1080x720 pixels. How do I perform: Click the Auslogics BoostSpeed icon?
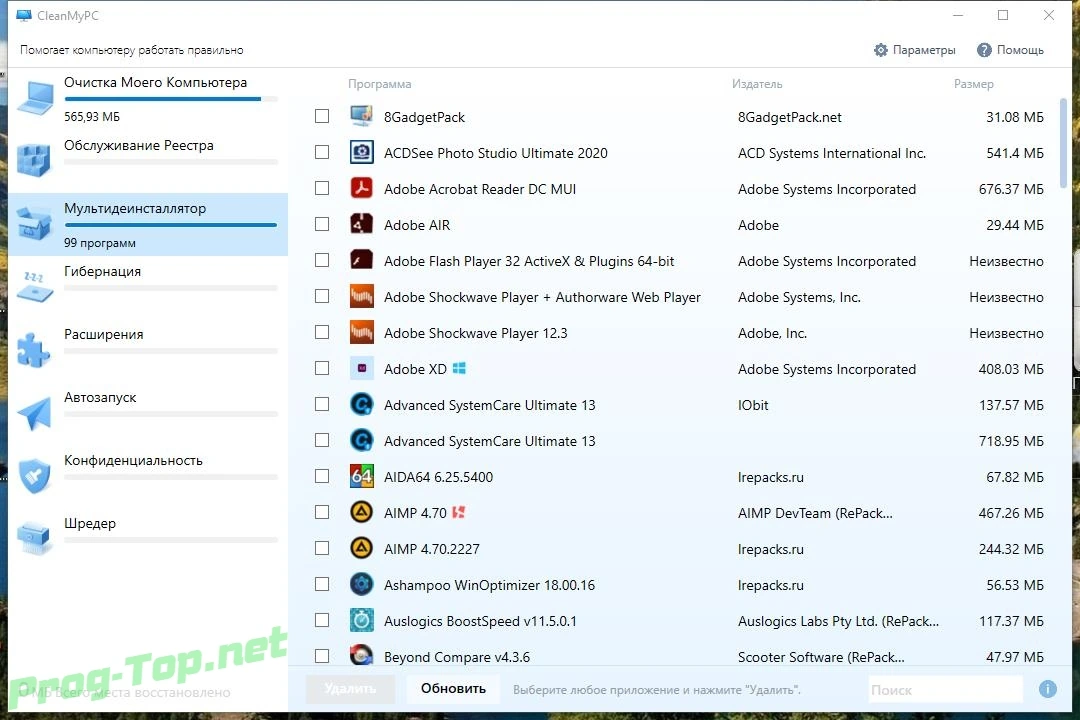click(362, 620)
